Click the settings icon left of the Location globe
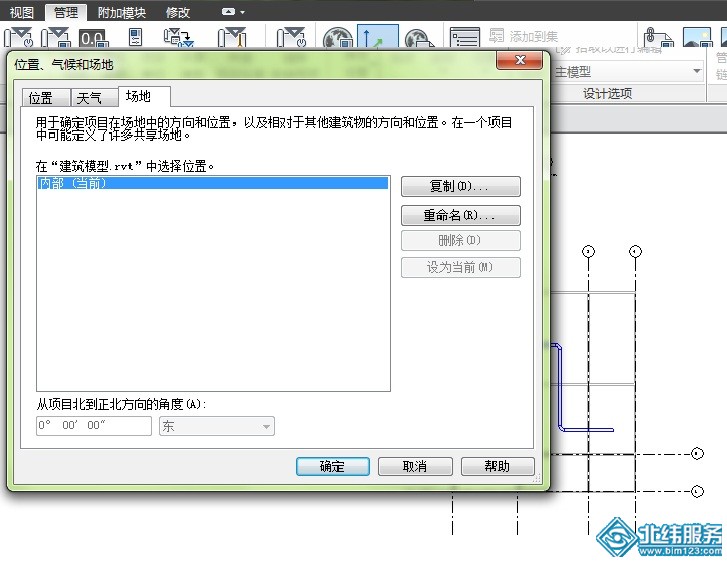This screenshot has width=727, height=562. (x=291, y=38)
